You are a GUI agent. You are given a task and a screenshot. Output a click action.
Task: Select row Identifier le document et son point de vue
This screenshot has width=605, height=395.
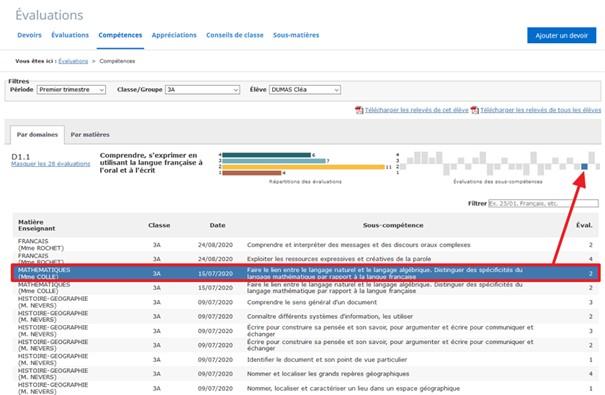coord(306,360)
